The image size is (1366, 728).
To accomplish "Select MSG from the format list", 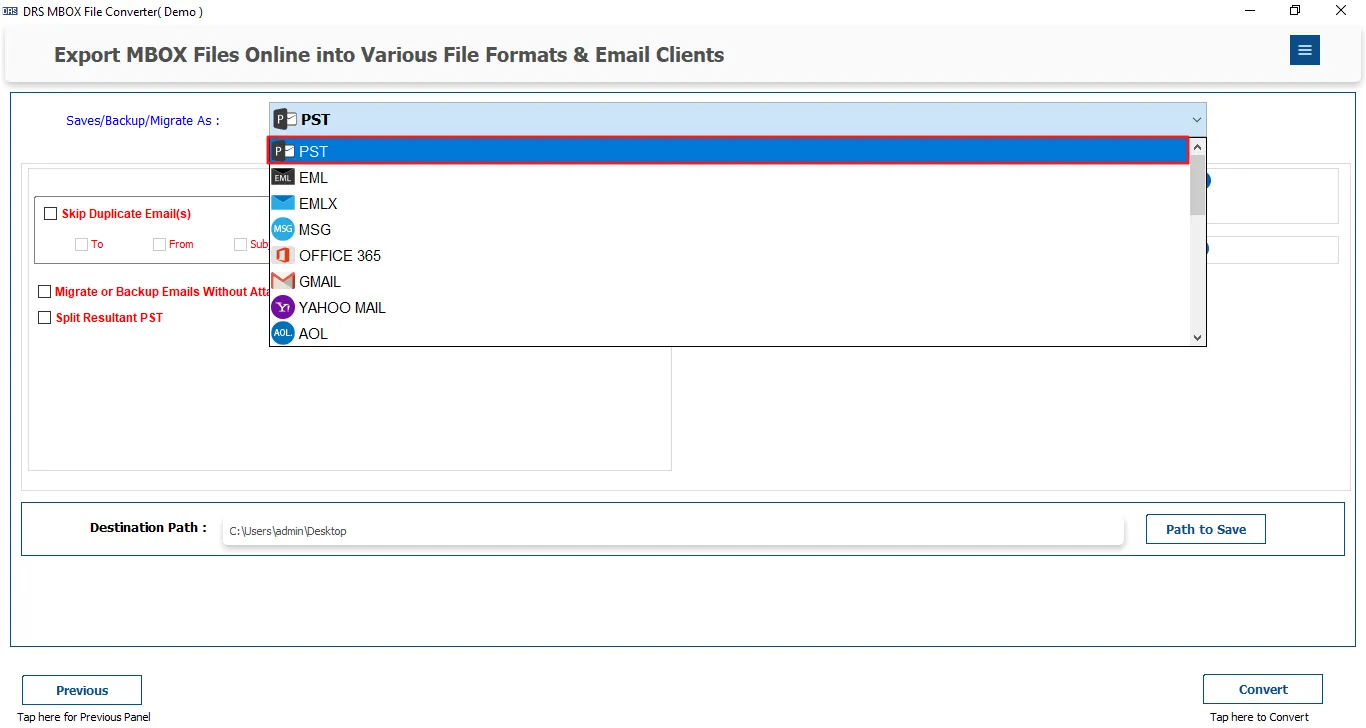I will point(729,229).
